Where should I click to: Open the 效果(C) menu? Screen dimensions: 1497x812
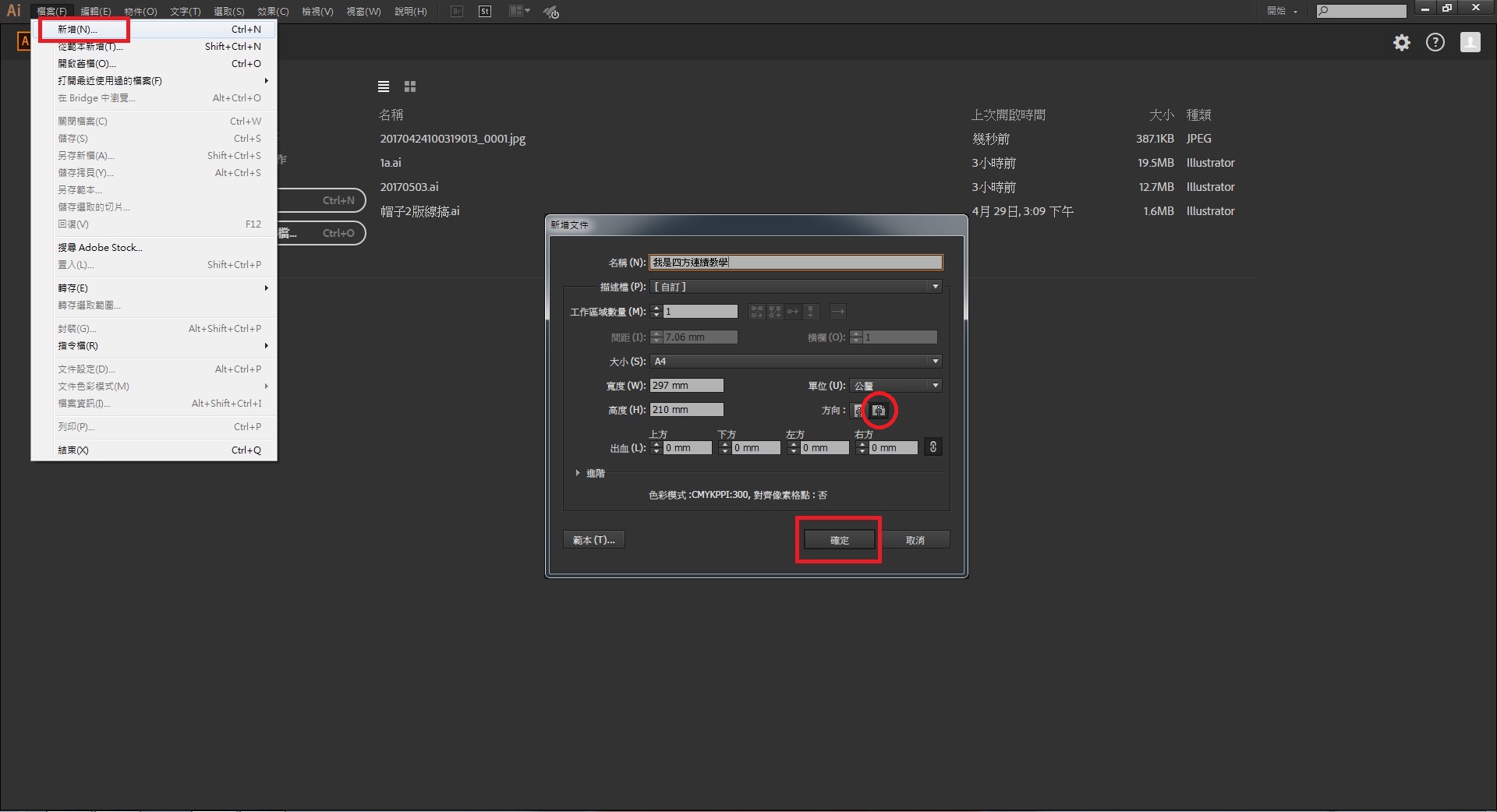[273, 12]
